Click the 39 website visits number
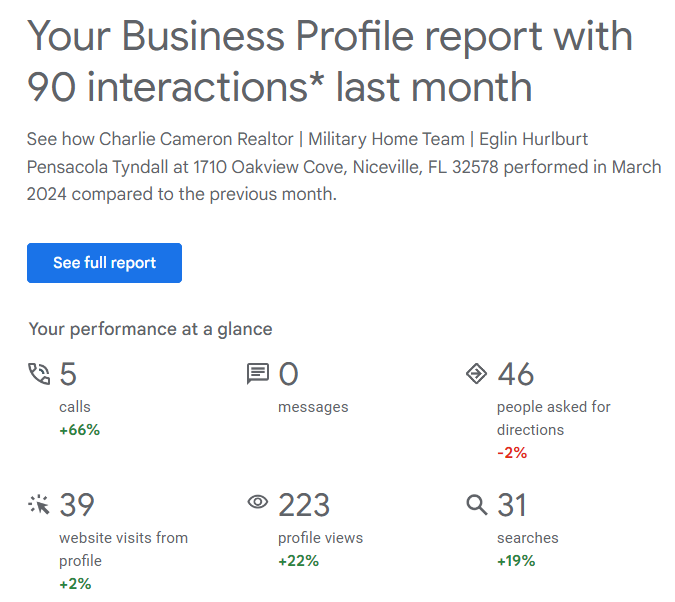Viewport: 675px width, 602px height. tap(77, 505)
